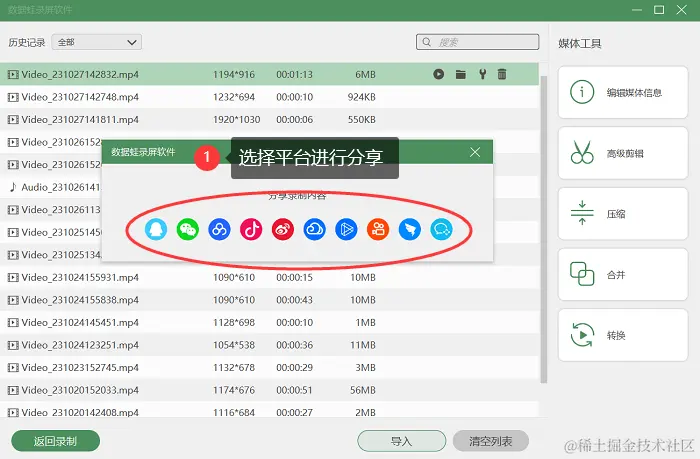Close the share dialog
The width and height of the screenshot is (700, 459).
(x=475, y=152)
